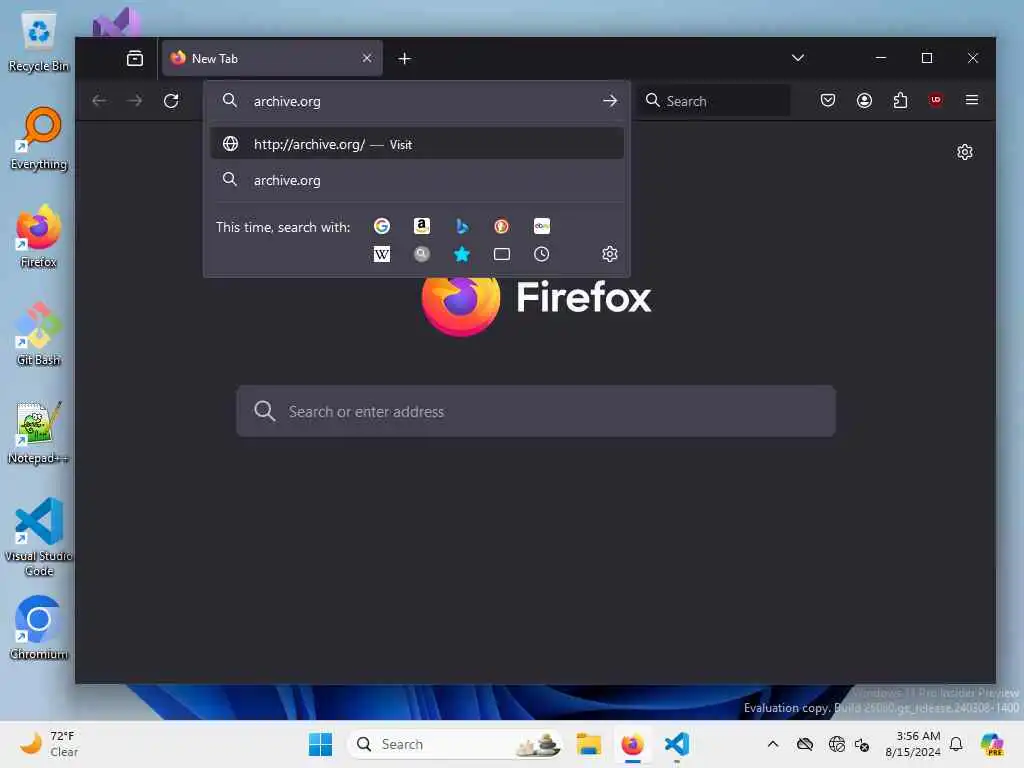Select Visual Studio Code desktop shortcut
This screenshot has height=768, width=1024.
[x=39, y=537]
